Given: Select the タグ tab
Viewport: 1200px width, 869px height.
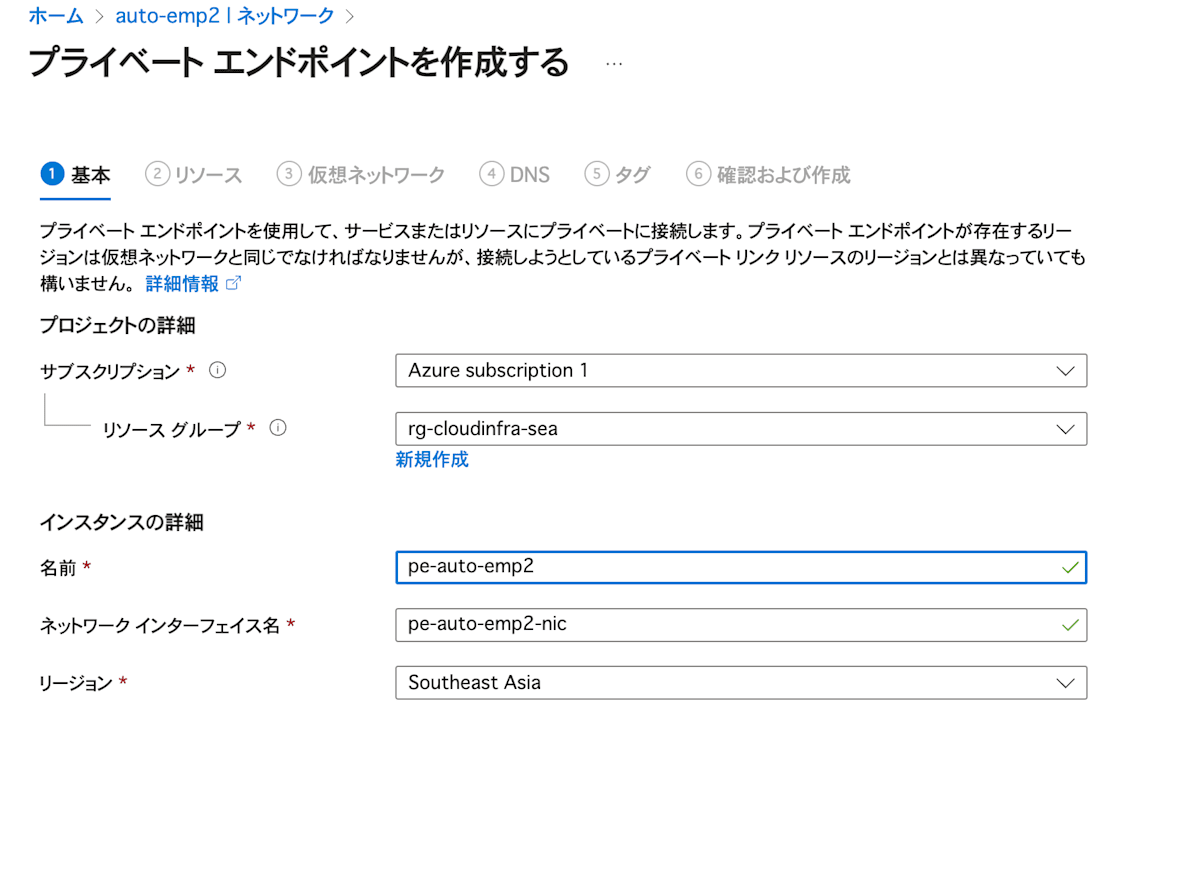Looking at the screenshot, I should point(629,173).
